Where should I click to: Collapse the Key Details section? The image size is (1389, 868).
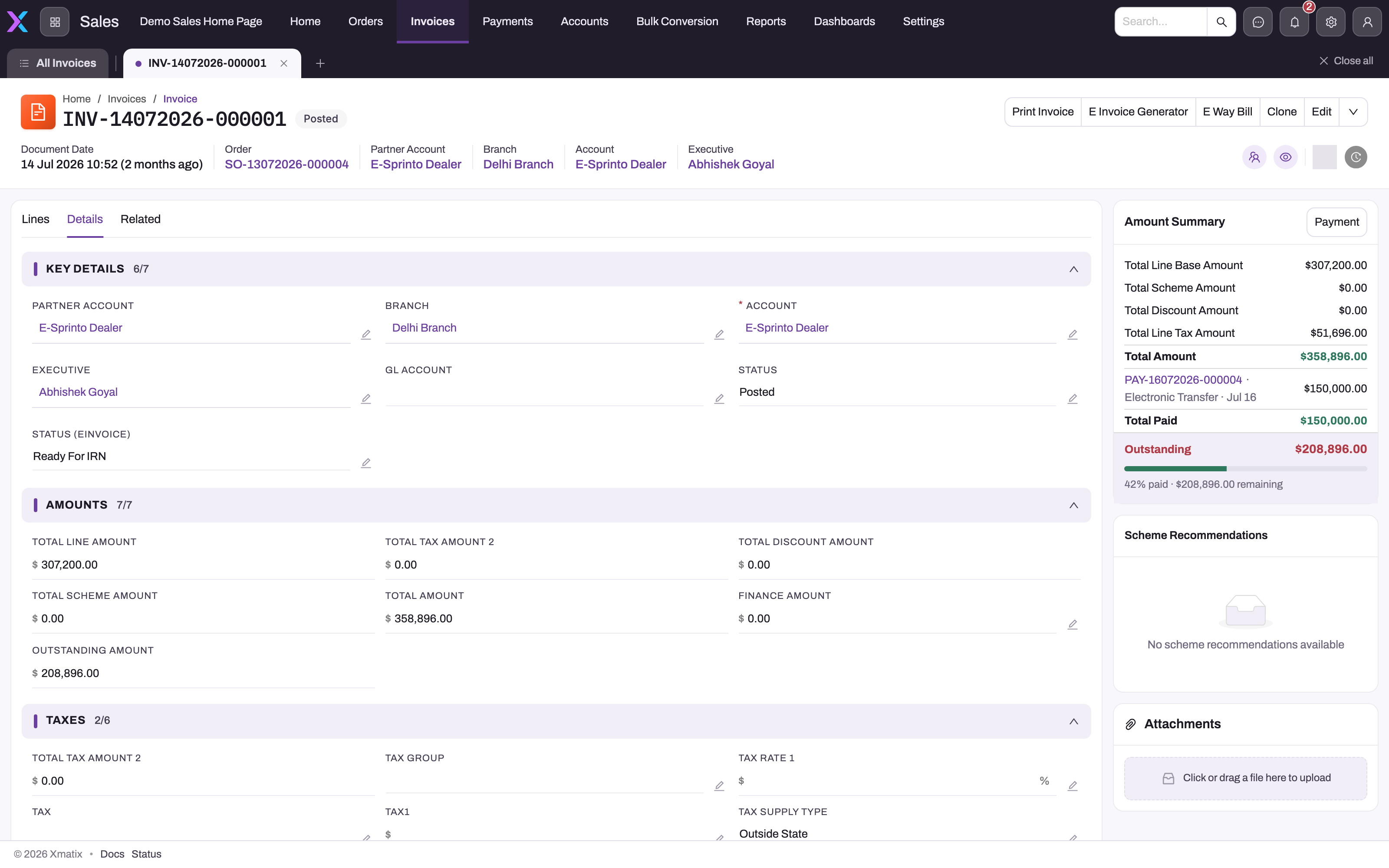1073,269
